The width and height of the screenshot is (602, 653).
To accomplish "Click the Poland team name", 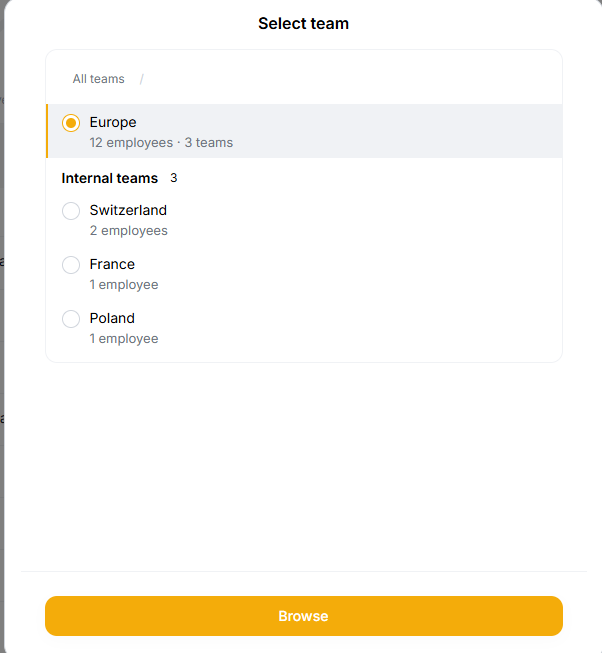I will [x=112, y=318].
